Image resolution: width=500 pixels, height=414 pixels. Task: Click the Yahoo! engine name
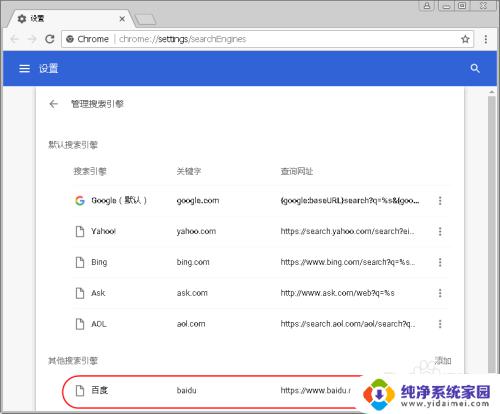coord(103,231)
